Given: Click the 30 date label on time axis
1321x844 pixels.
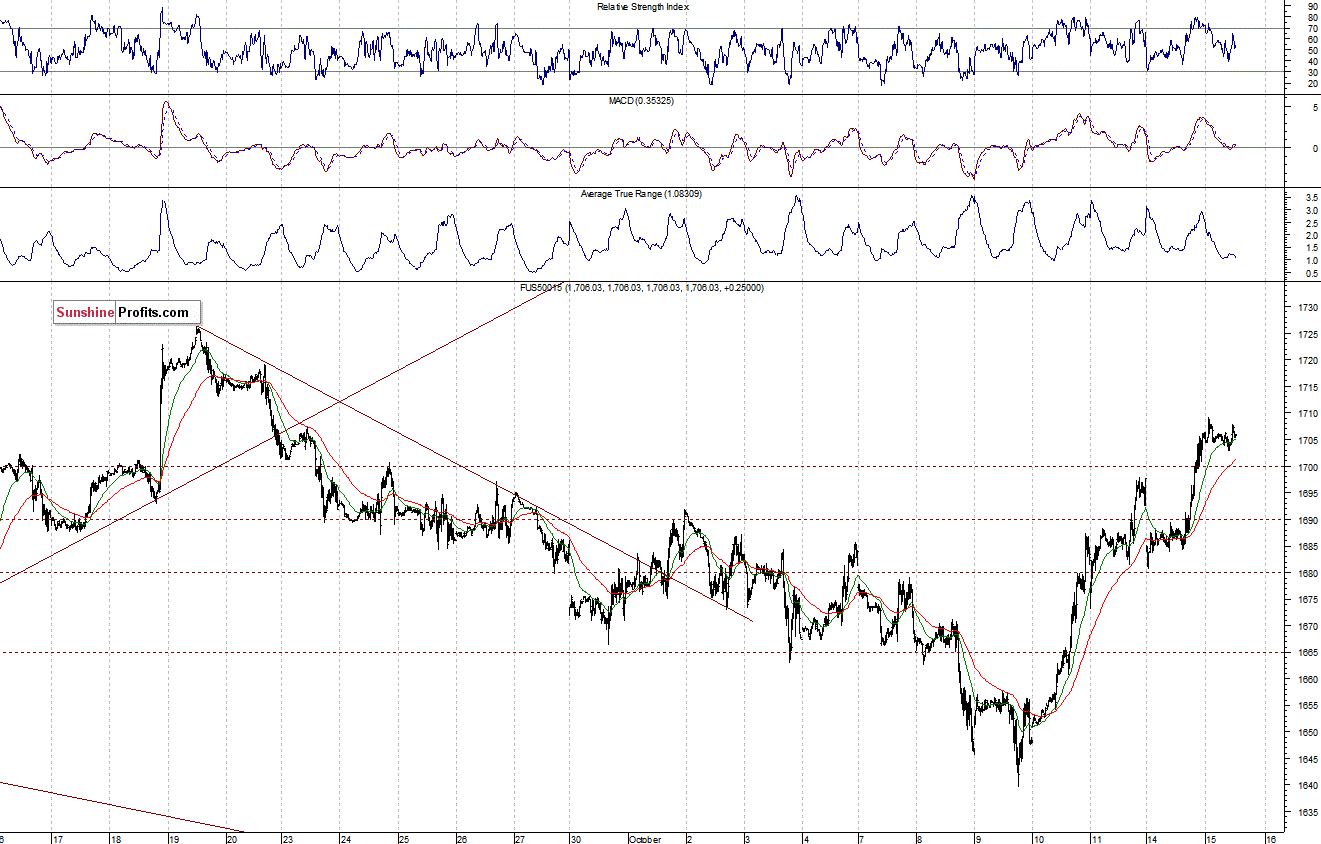Looking at the screenshot, I should click(576, 839).
